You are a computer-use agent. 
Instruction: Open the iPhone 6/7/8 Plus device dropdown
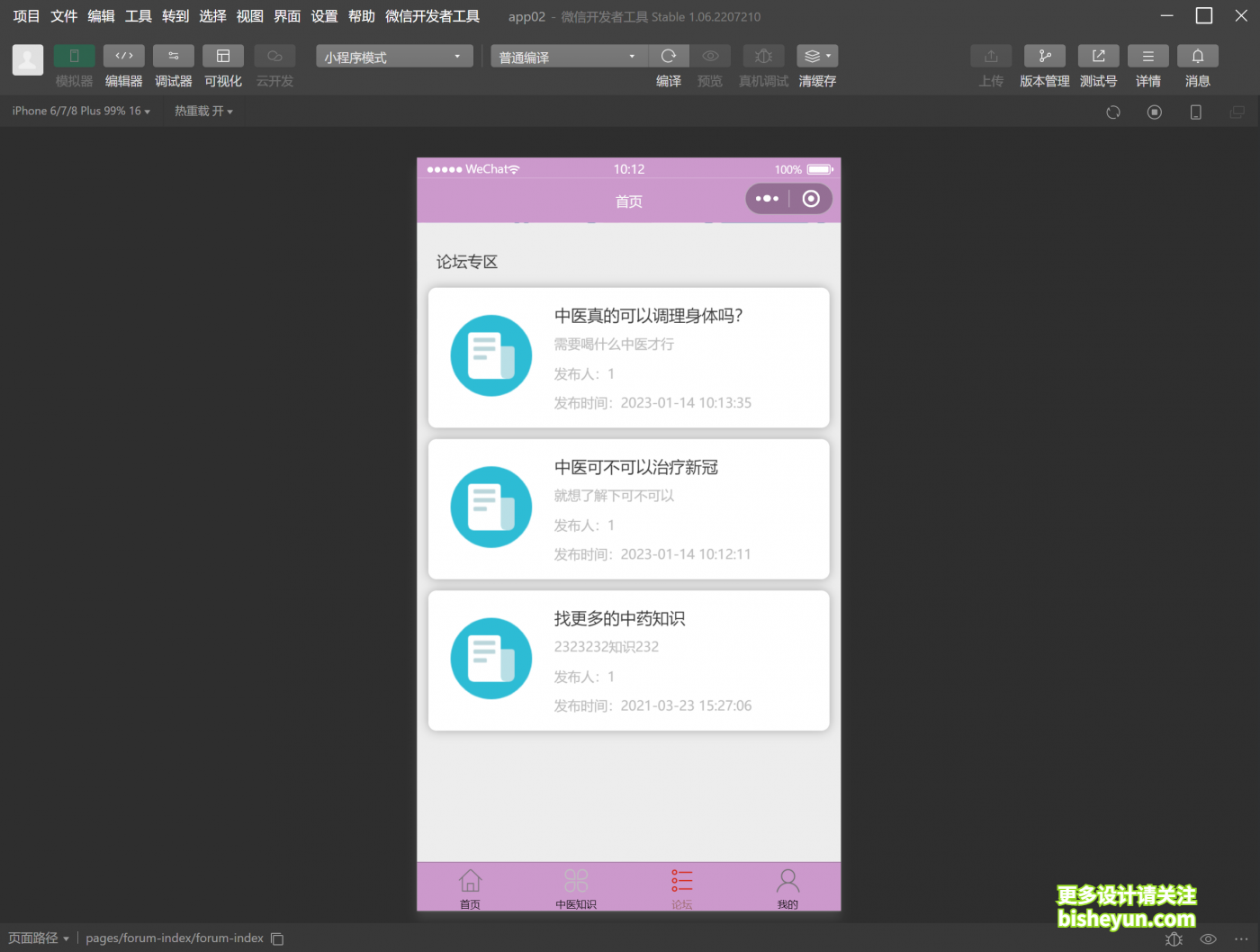tap(81, 112)
